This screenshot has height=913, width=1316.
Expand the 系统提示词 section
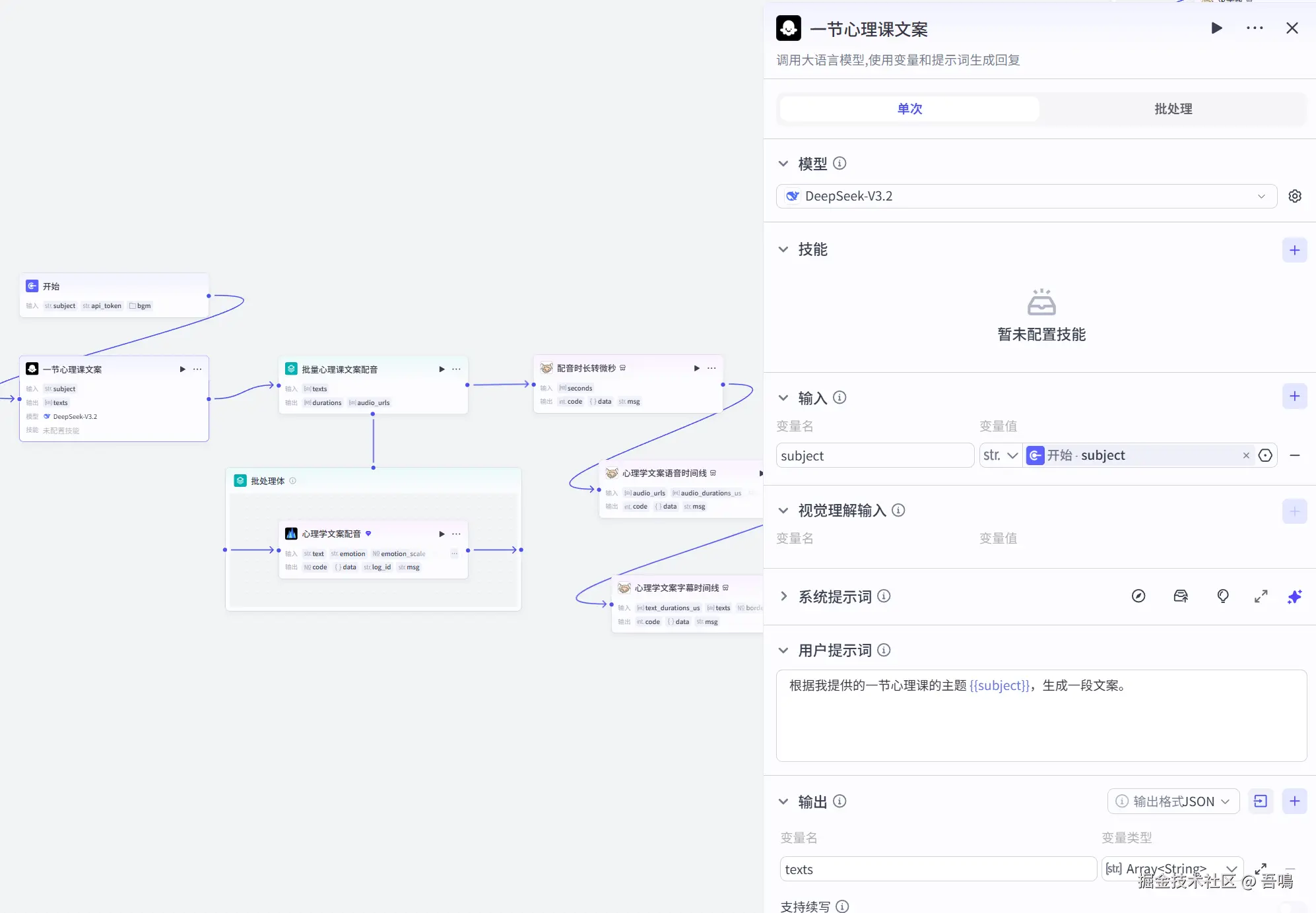[x=783, y=596]
